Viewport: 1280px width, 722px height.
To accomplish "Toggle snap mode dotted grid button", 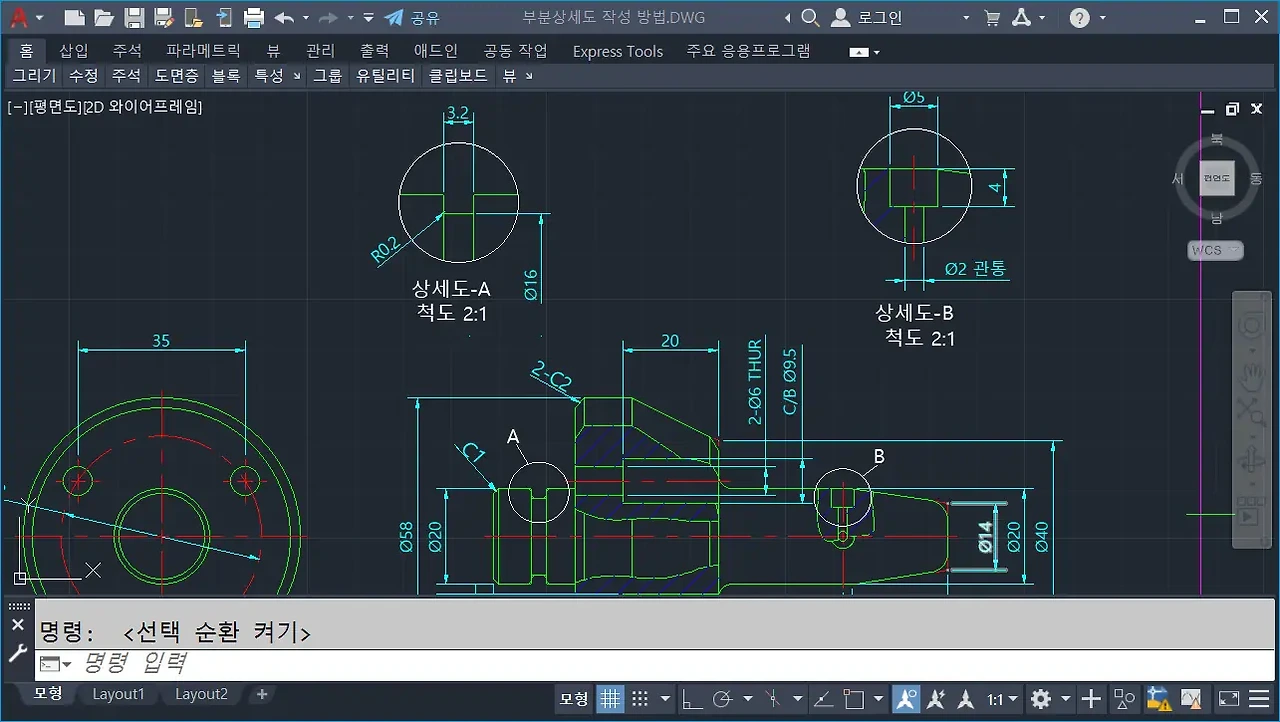I will pyautogui.click(x=640, y=699).
